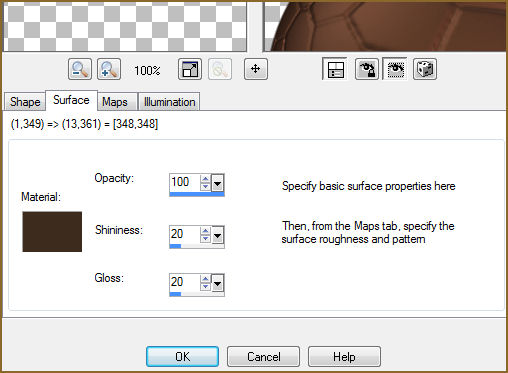Click the greyed zoom reset icon

(220, 69)
